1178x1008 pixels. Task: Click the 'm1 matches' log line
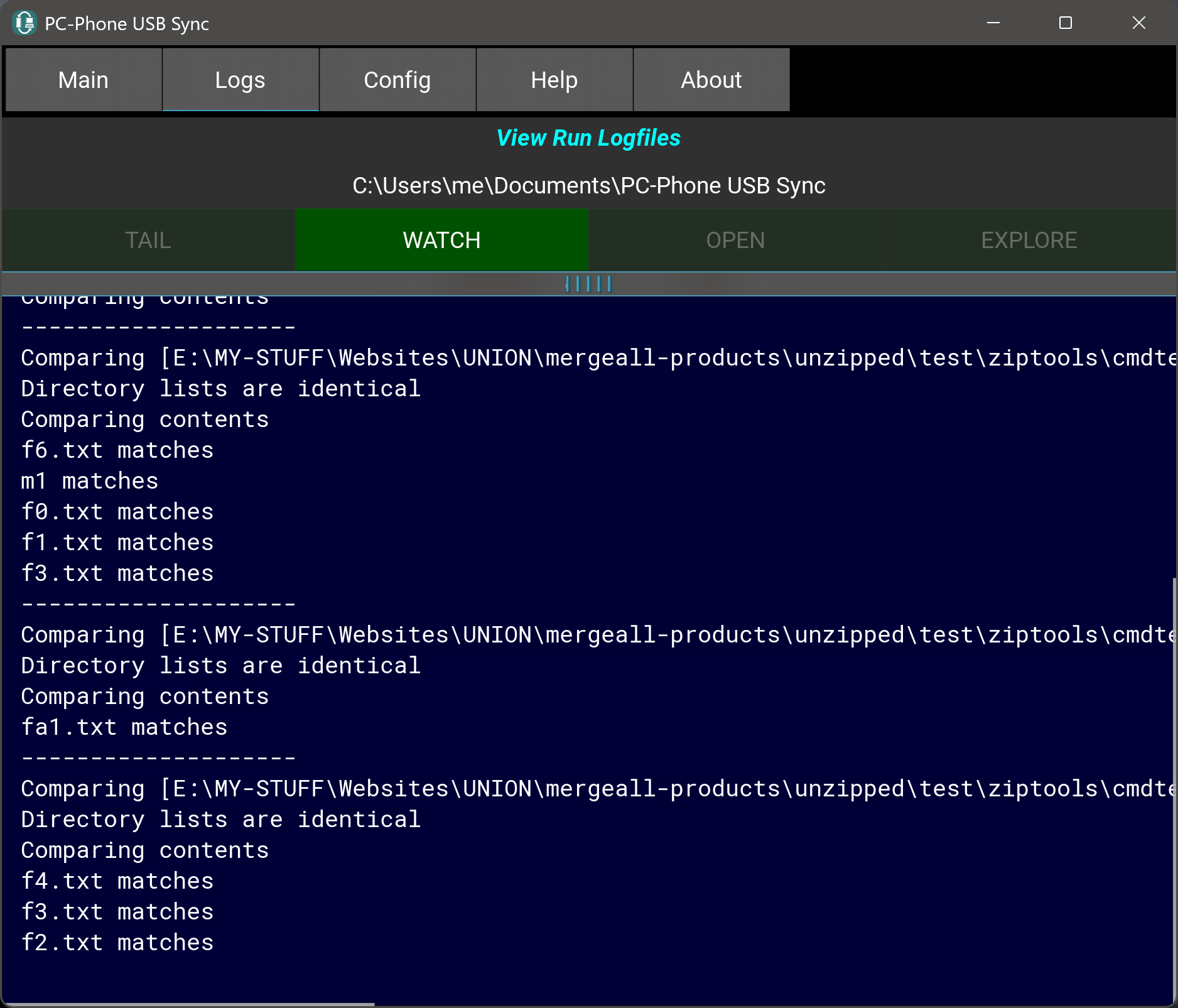tap(90, 481)
